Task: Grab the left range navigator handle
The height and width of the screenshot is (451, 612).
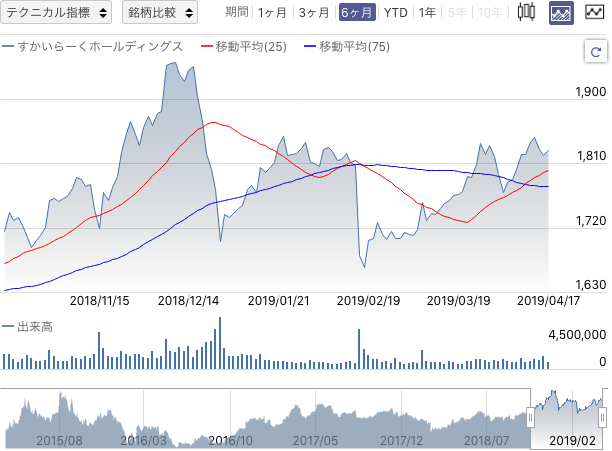Action: click(x=530, y=418)
